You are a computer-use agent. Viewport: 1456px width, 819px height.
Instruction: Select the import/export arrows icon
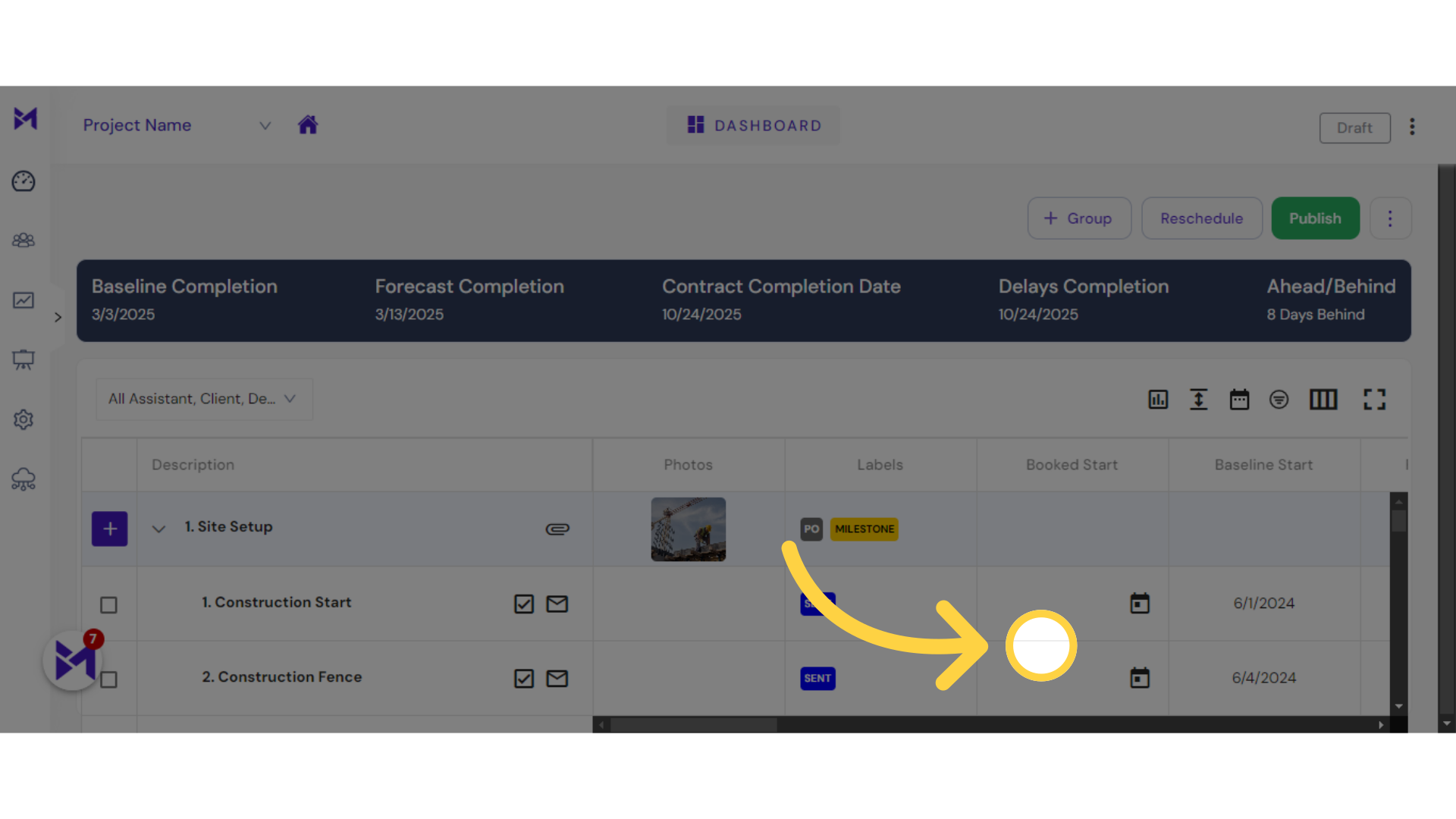1199,399
